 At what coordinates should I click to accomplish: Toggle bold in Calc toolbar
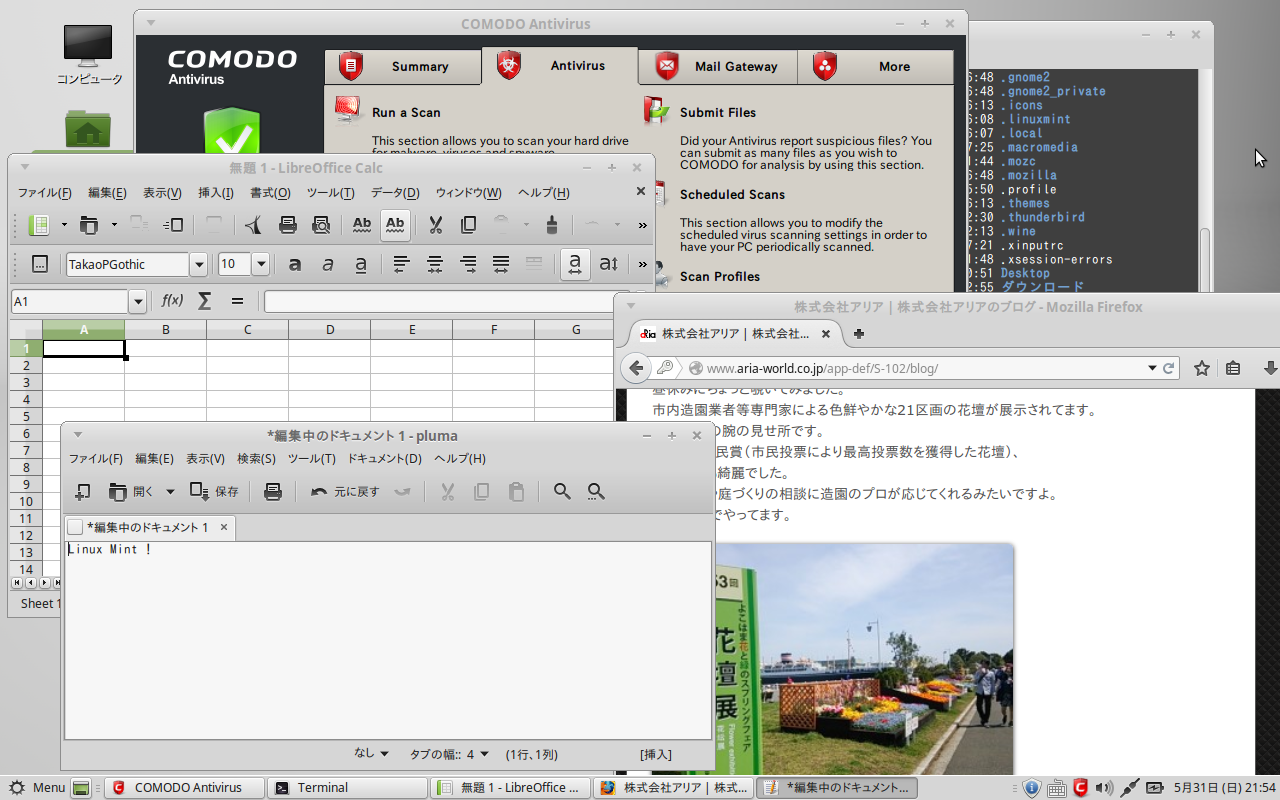click(x=295, y=264)
